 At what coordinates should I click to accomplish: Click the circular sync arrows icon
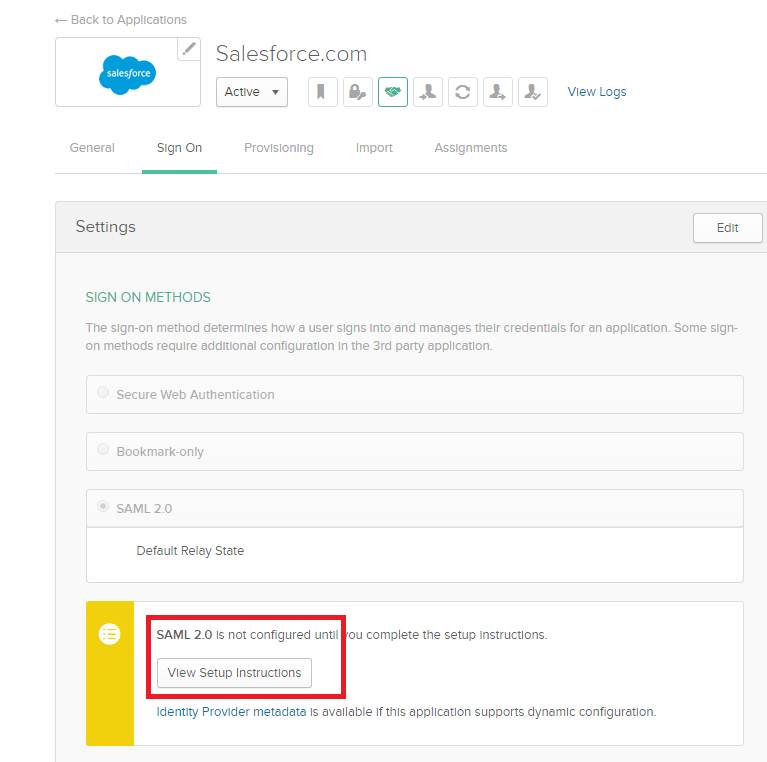click(463, 92)
